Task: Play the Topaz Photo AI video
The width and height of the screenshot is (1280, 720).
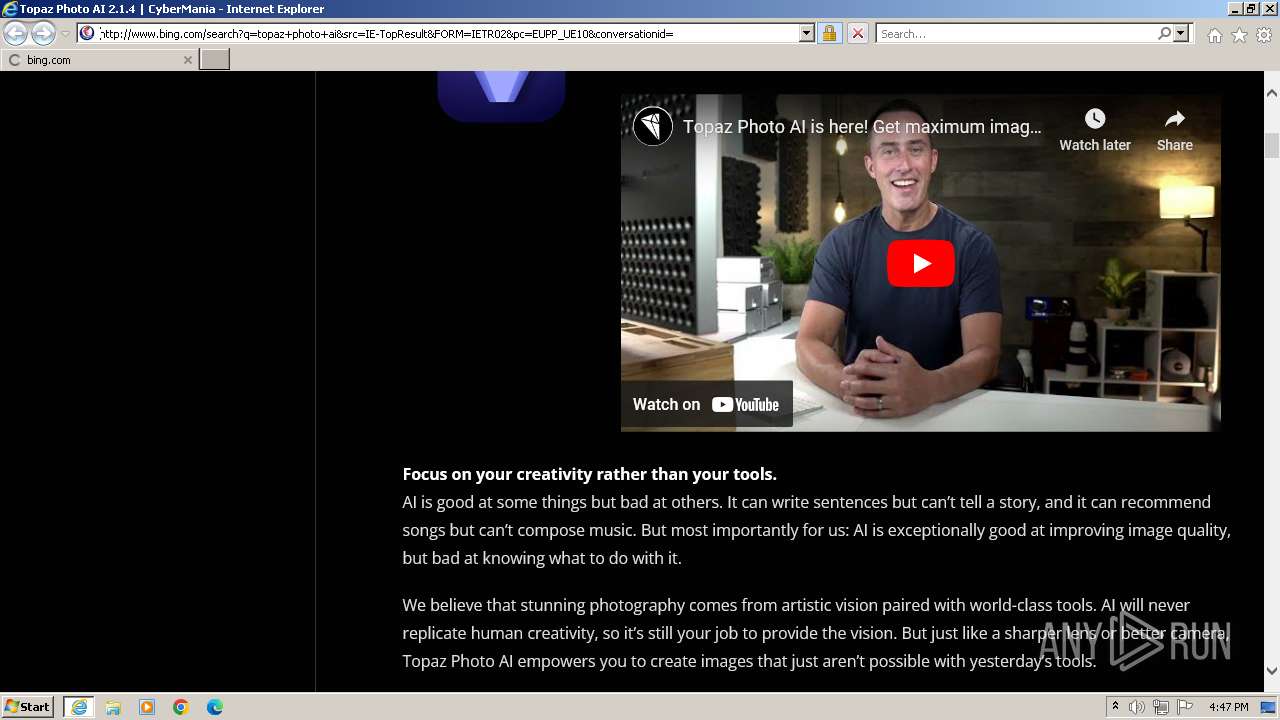Action: [x=921, y=263]
